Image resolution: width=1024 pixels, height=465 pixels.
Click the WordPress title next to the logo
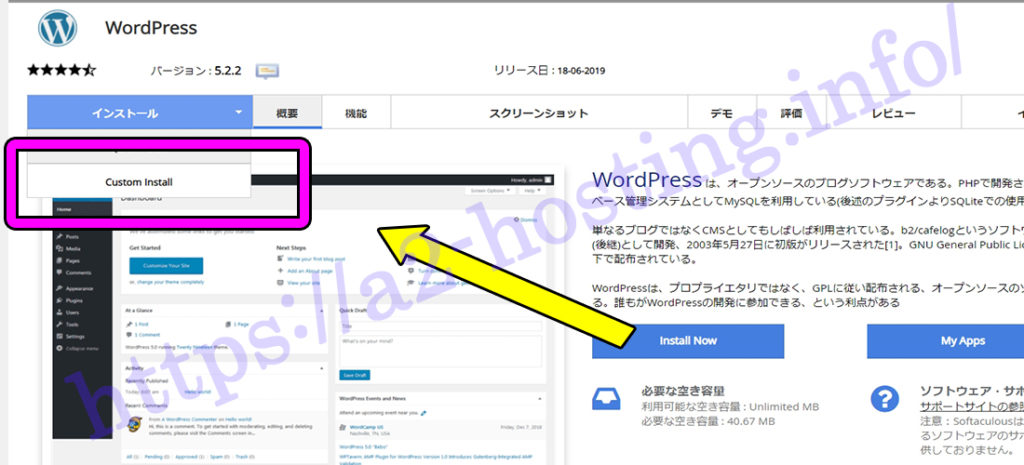[x=151, y=28]
